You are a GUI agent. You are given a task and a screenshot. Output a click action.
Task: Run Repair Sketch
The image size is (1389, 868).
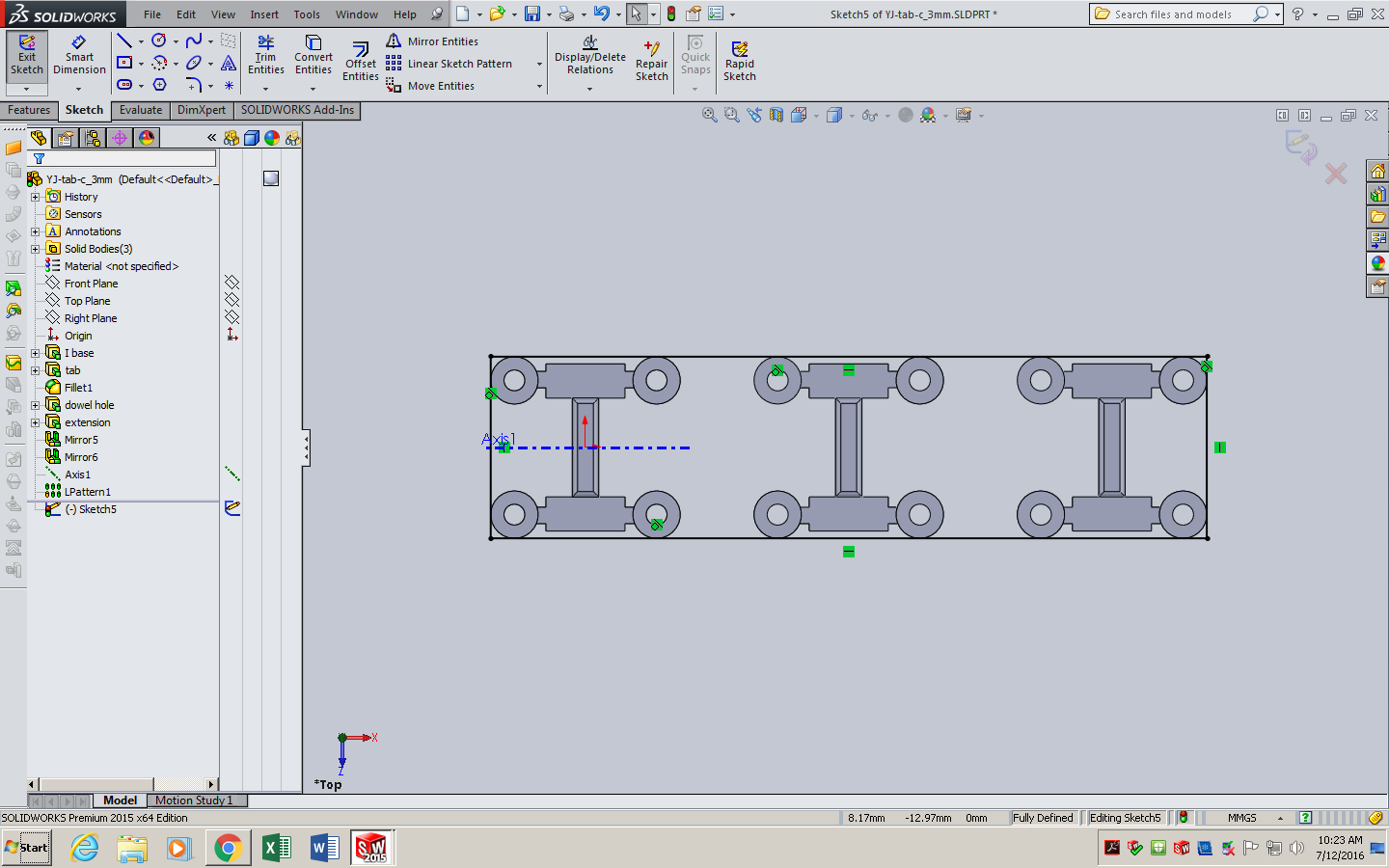click(x=651, y=58)
